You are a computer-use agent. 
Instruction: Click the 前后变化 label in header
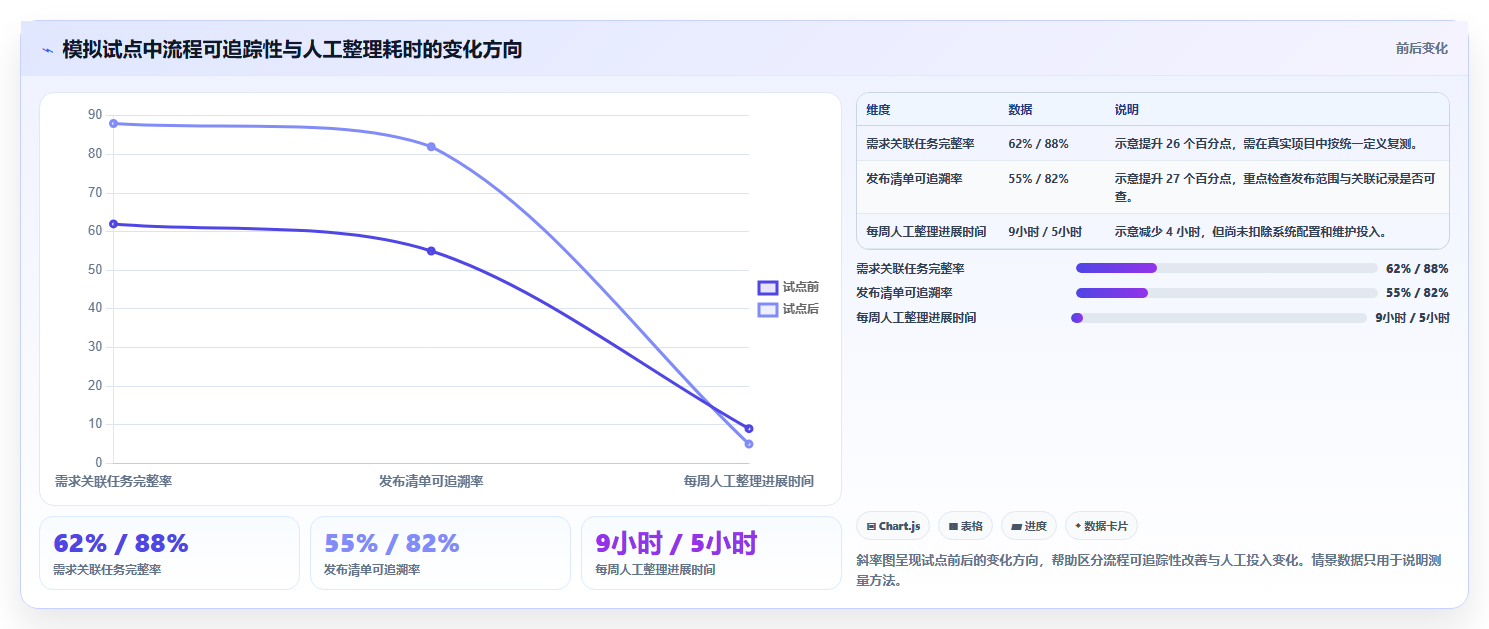pos(1422,49)
